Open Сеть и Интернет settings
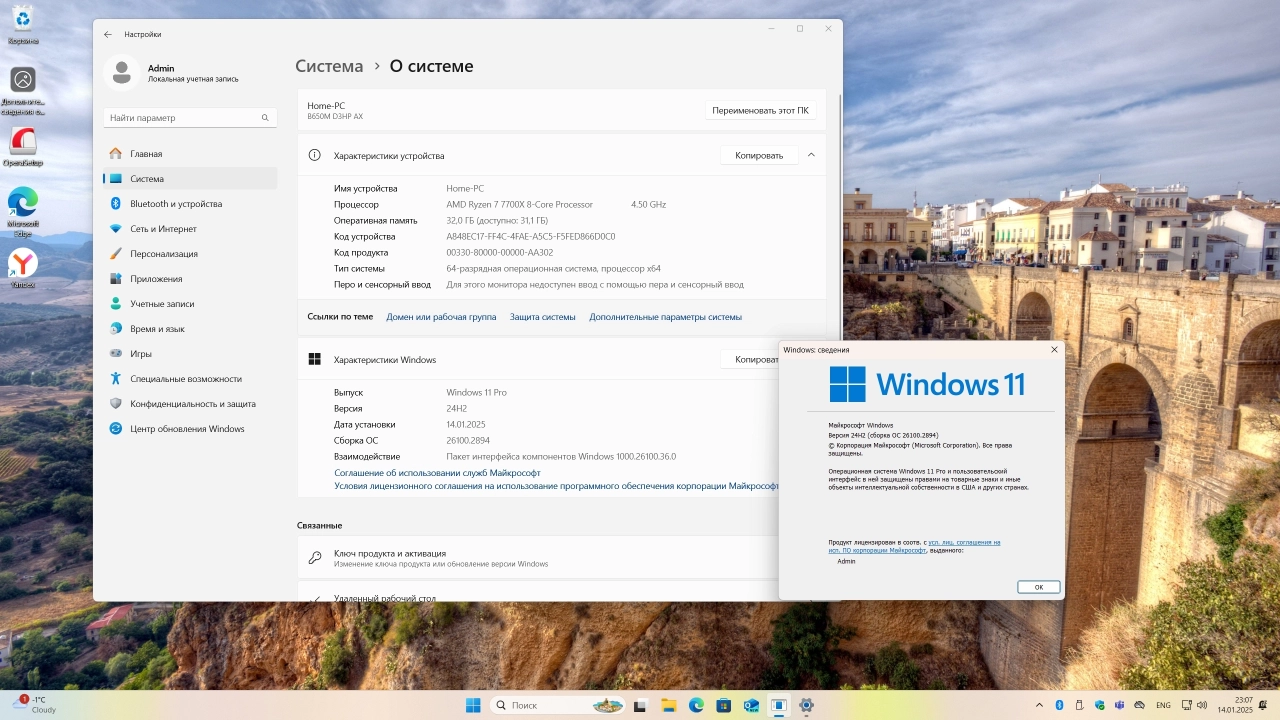This screenshot has width=1280, height=720. point(190,229)
